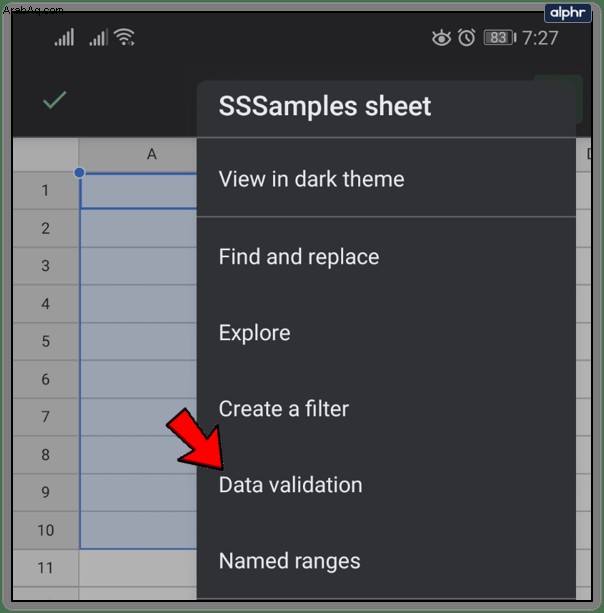Toggle View in dark theme

pyautogui.click(x=311, y=180)
